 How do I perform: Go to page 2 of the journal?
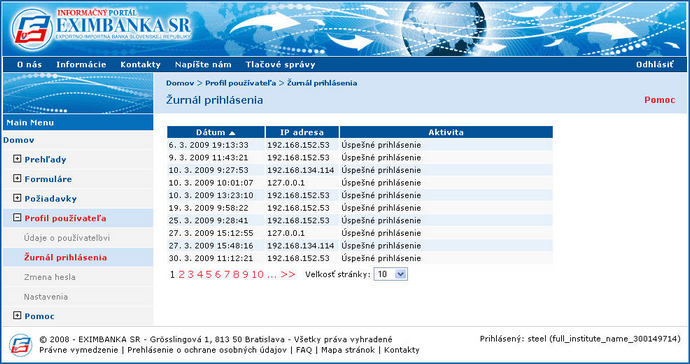[x=182, y=275]
